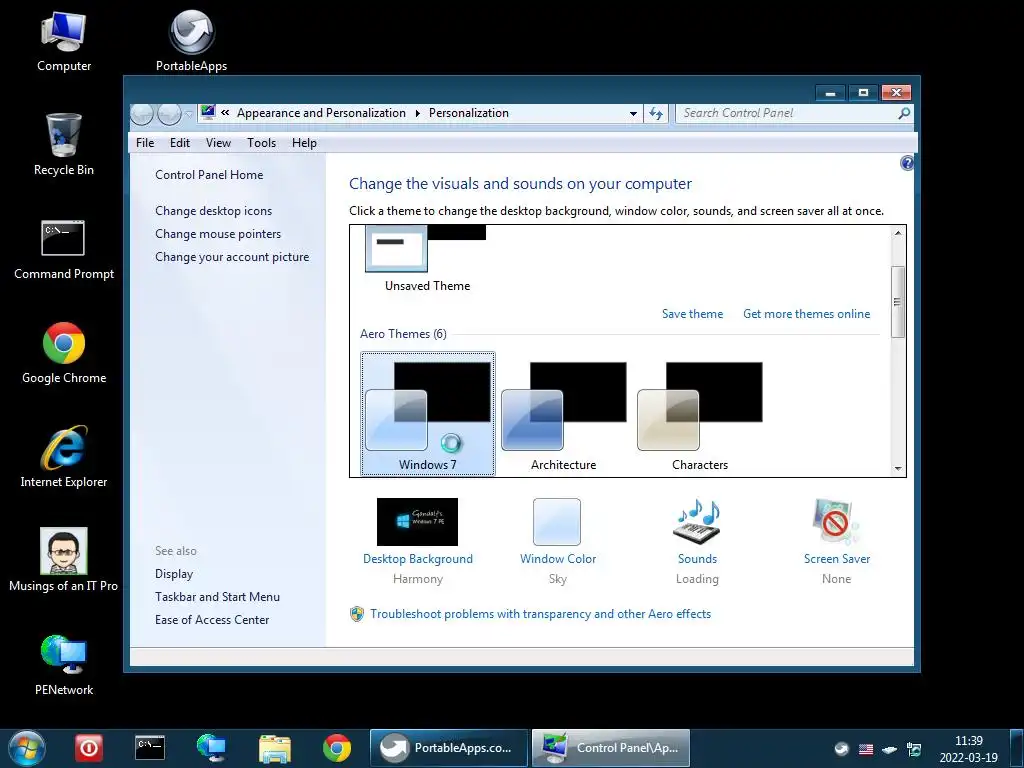Click Get more themes online
The height and width of the screenshot is (768, 1024).
pyautogui.click(x=807, y=314)
